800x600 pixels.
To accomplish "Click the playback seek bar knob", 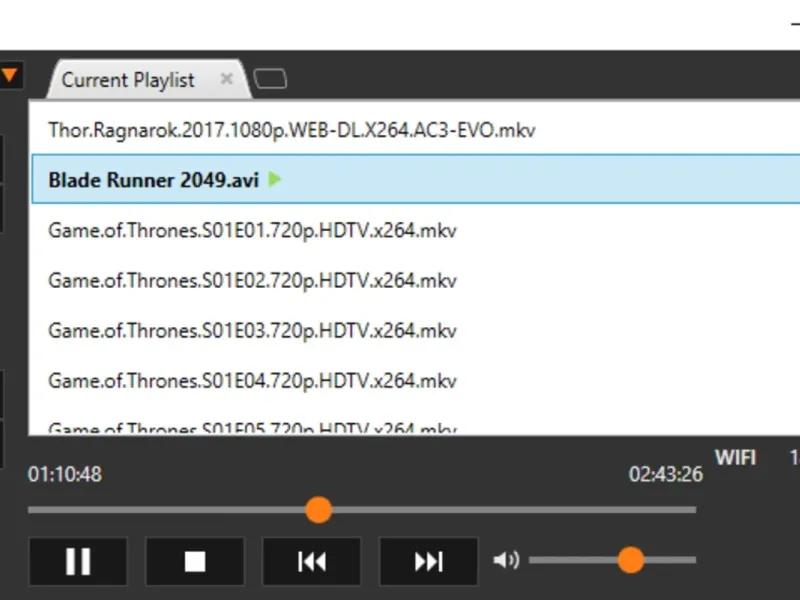I will point(319,510).
